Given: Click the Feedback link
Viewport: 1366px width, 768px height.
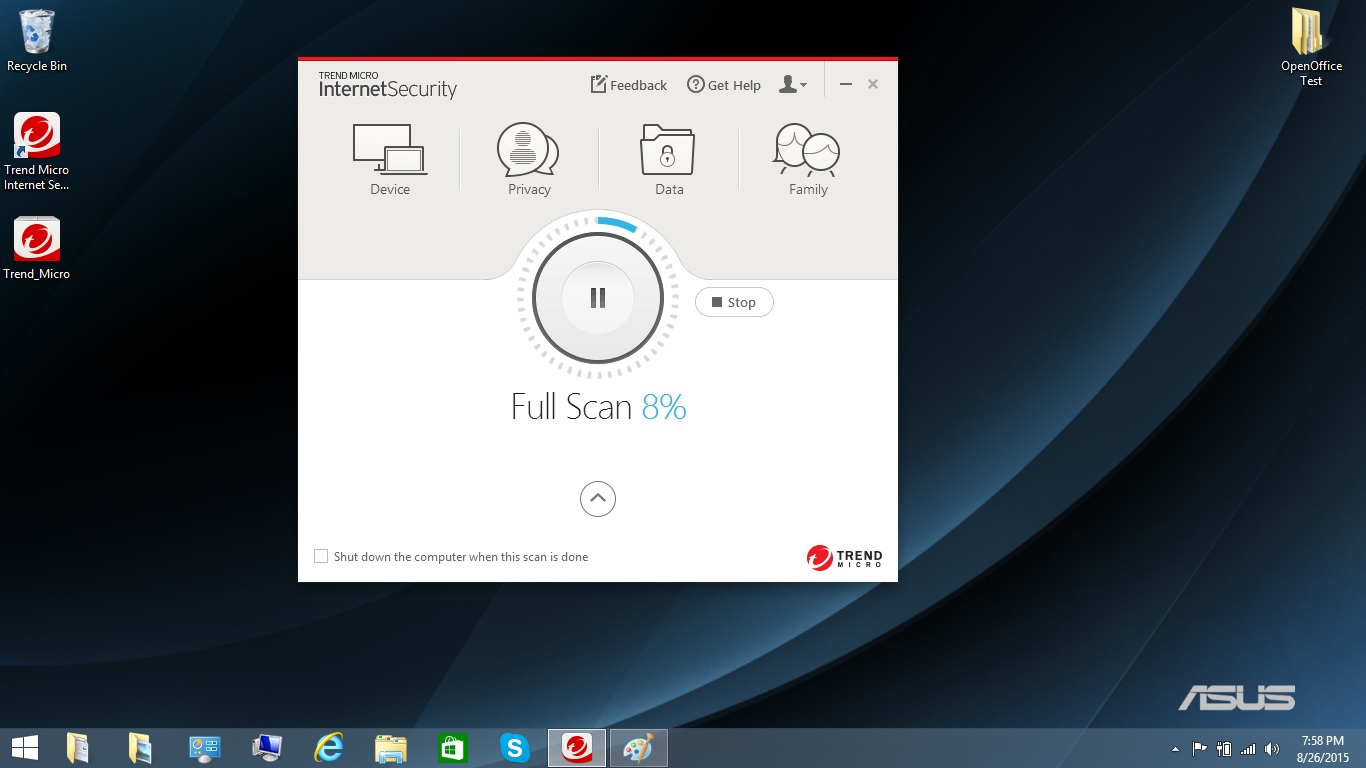Looking at the screenshot, I should click(629, 85).
